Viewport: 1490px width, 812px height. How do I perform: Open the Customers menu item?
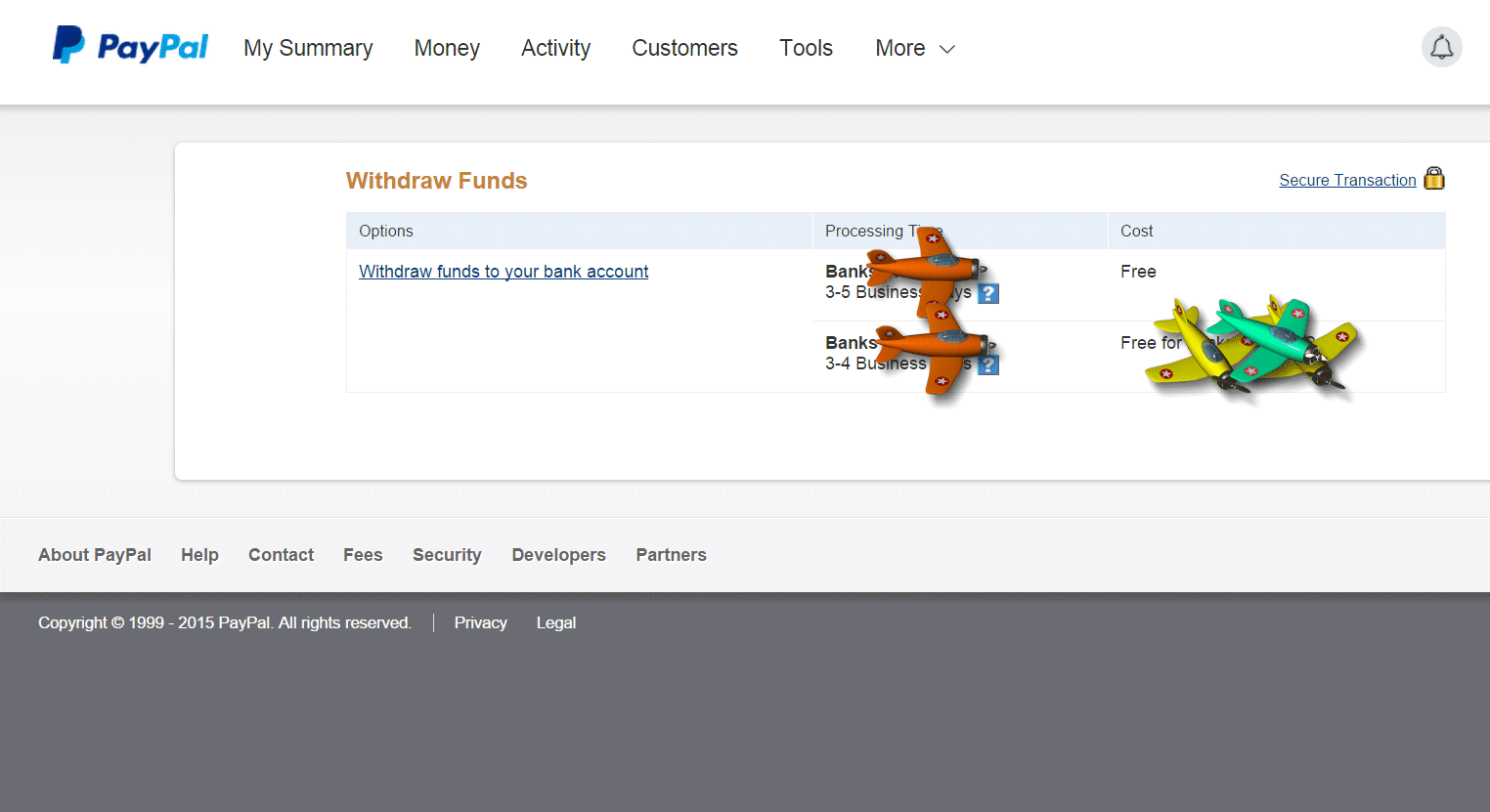pyautogui.click(x=684, y=48)
